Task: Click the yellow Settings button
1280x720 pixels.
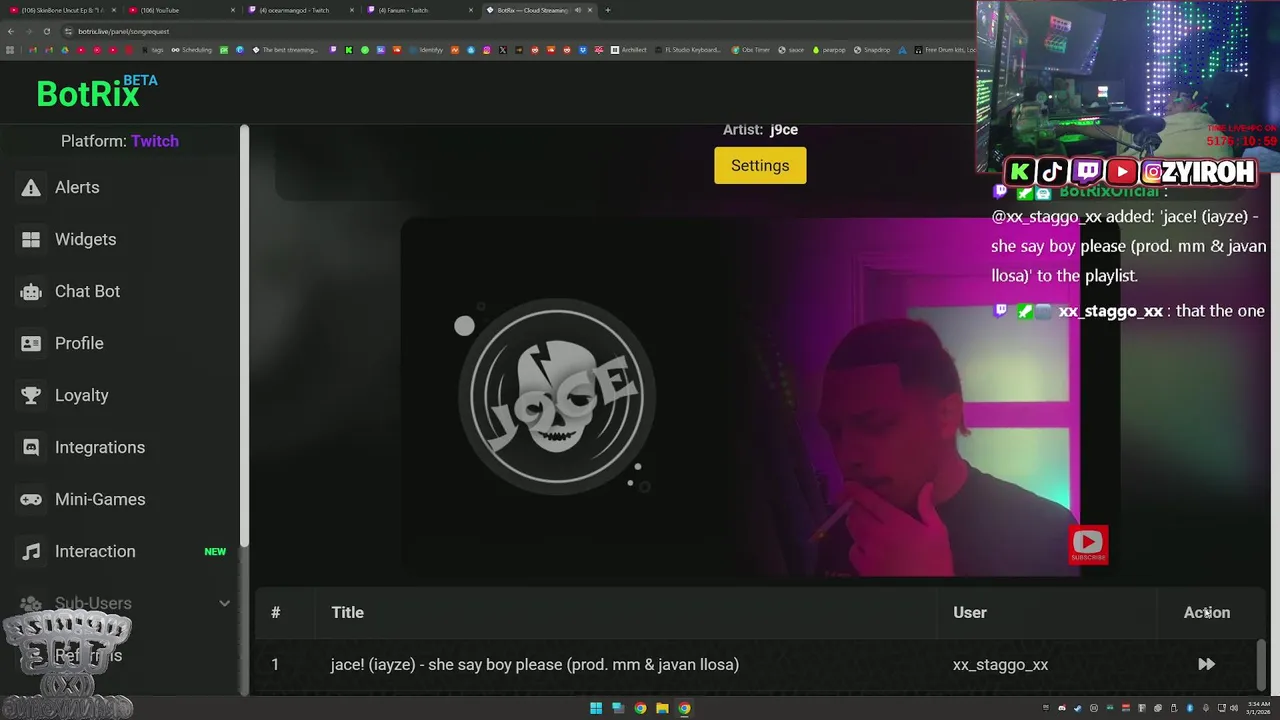Action: pyautogui.click(x=760, y=166)
